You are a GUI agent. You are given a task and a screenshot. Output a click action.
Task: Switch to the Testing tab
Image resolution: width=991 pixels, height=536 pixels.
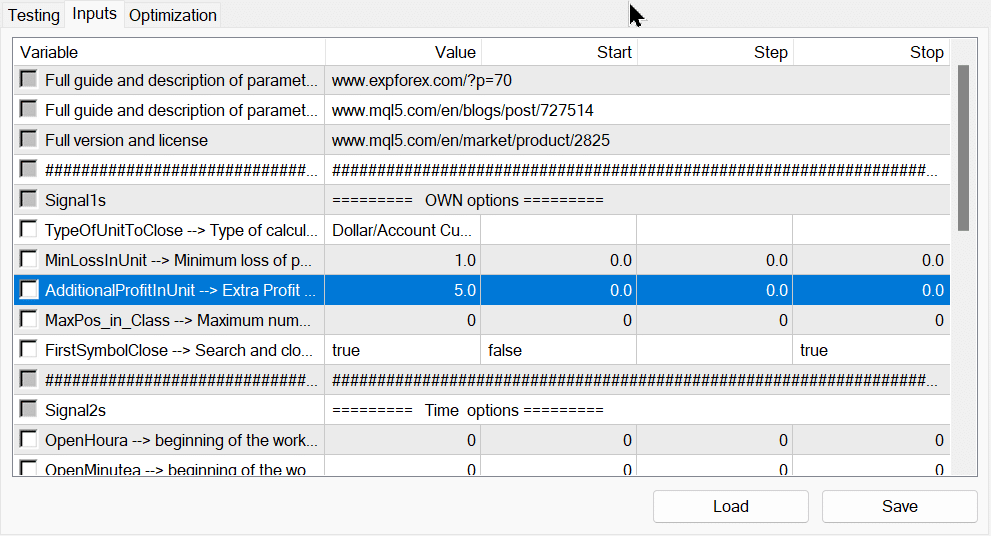[34, 15]
